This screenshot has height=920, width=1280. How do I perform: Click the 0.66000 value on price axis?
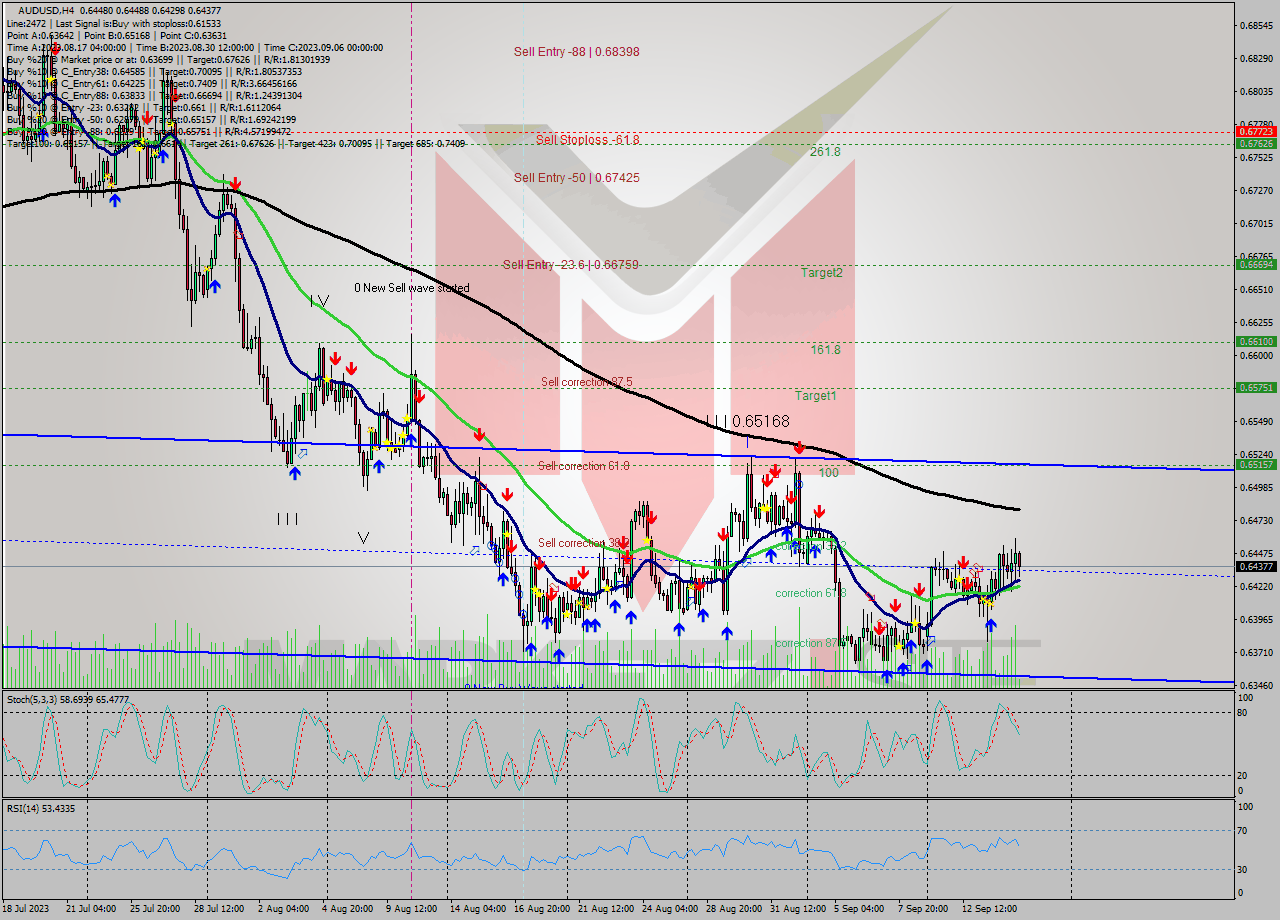click(x=1256, y=355)
